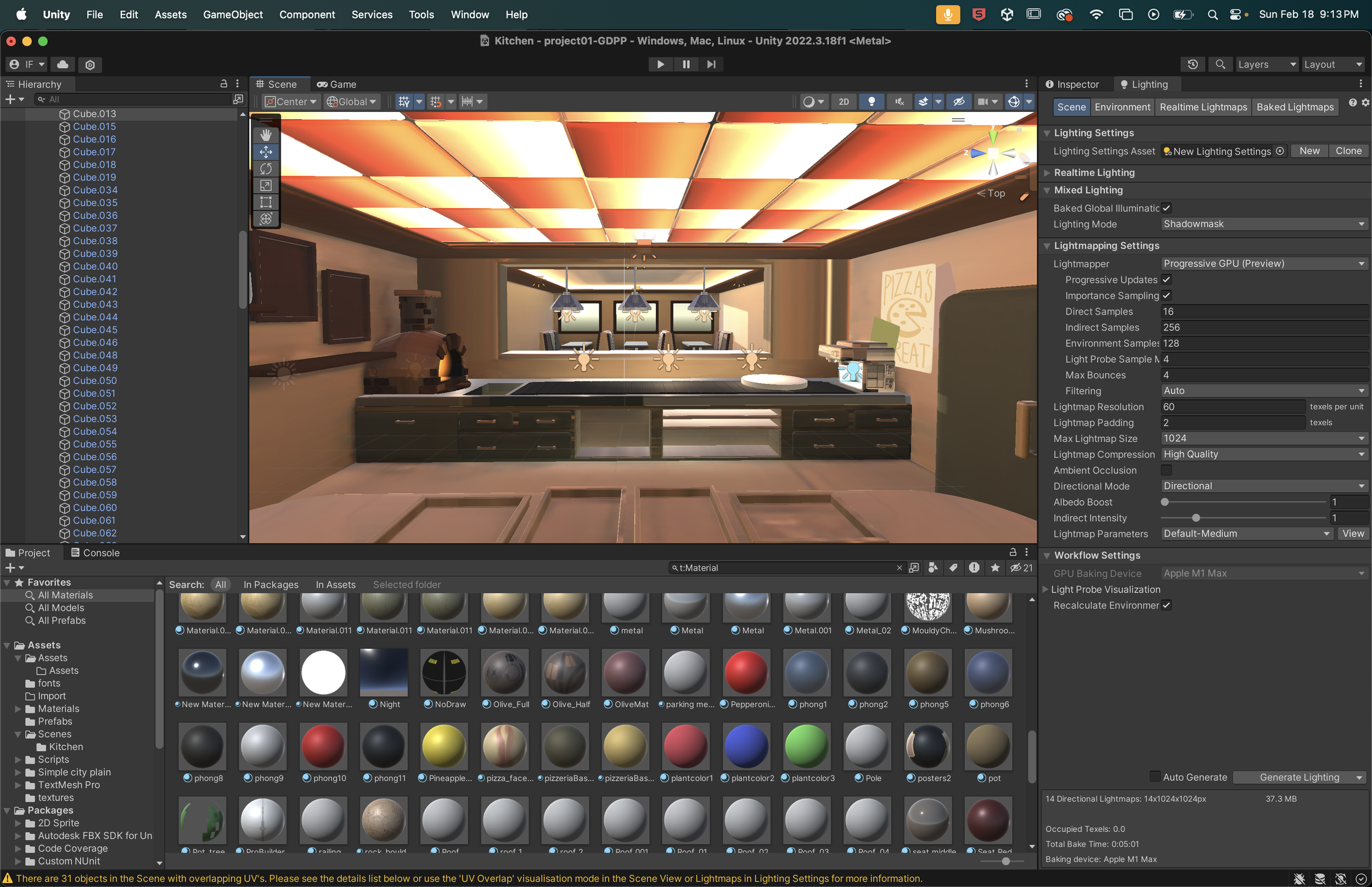Screen dimensions: 1372x887
Task: Uncheck Progressive Updates
Action: click(x=1166, y=280)
